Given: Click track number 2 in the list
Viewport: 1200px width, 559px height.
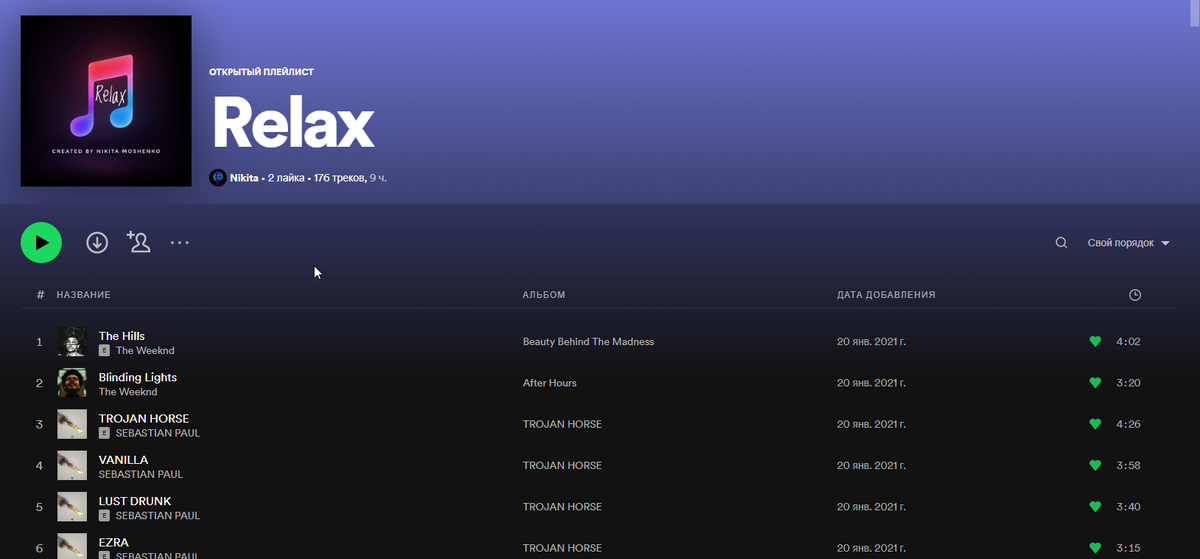Looking at the screenshot, I should coord(40,383).
